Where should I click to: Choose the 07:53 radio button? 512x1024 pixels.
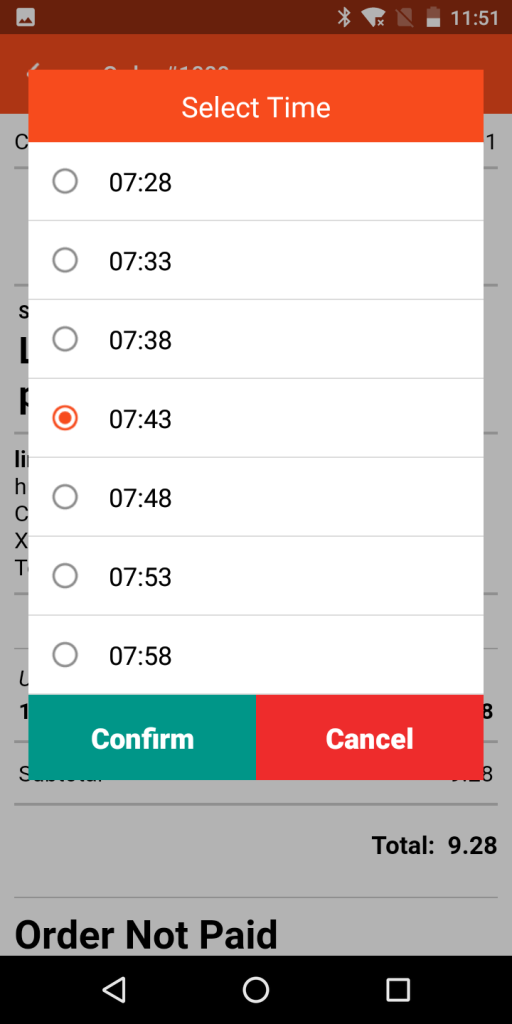point(65,576)
